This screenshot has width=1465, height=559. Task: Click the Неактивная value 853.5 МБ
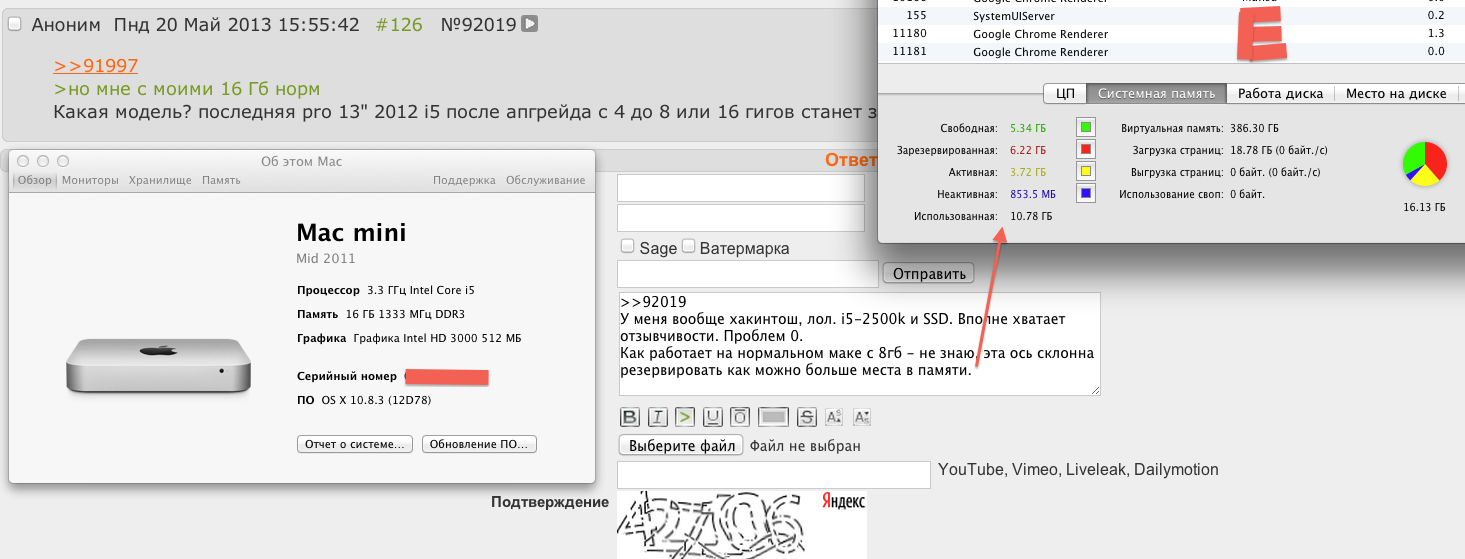tap(1033, 195)
